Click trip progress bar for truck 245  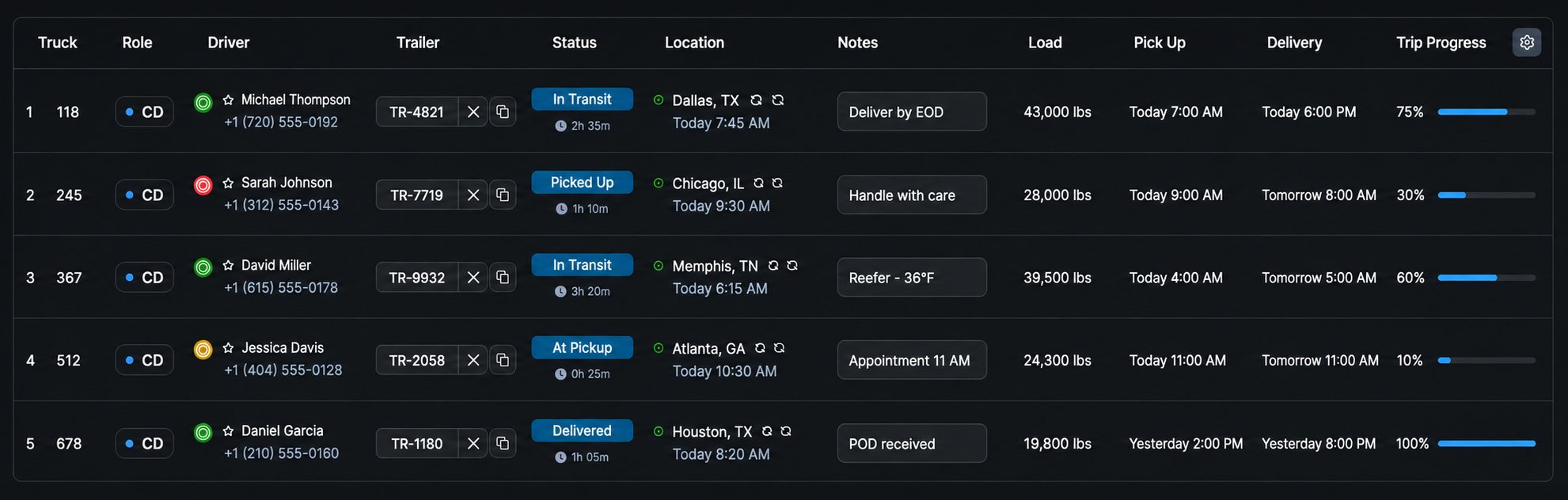pos(1486,195)
